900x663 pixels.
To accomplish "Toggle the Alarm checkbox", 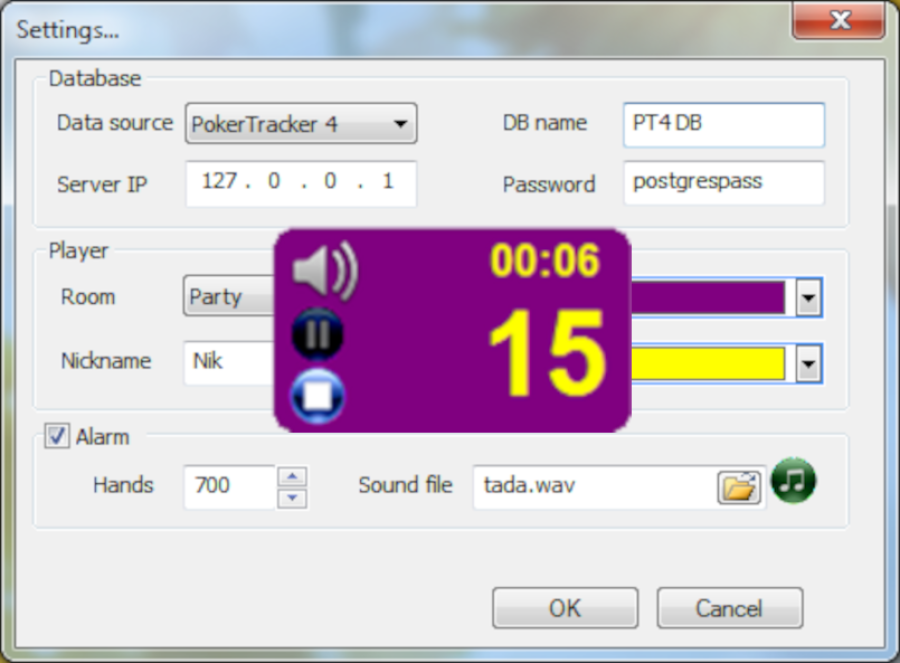I will (57, 437).
